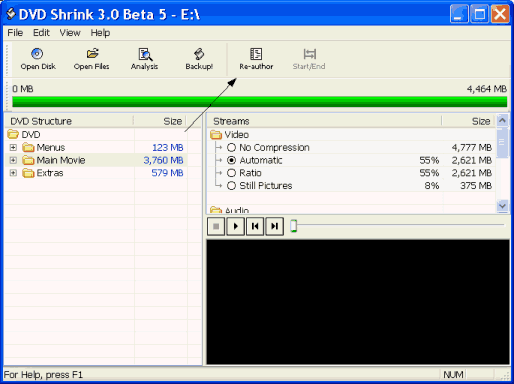
Task: Click the Streams column header
Action: point(324,121)
